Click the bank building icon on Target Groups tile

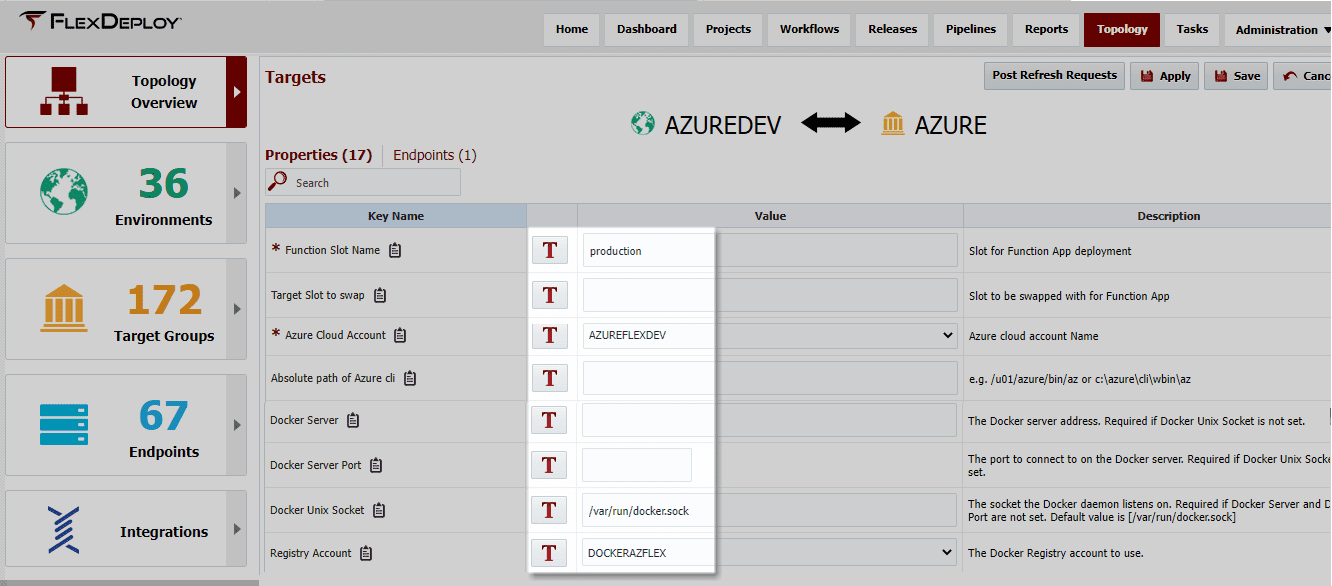click(64, 307)
